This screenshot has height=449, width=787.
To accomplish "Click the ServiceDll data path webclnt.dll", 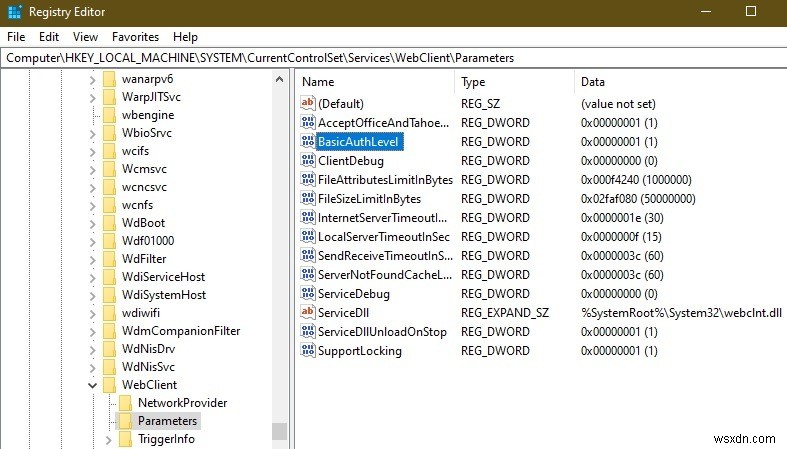I will tap(682, 313).
